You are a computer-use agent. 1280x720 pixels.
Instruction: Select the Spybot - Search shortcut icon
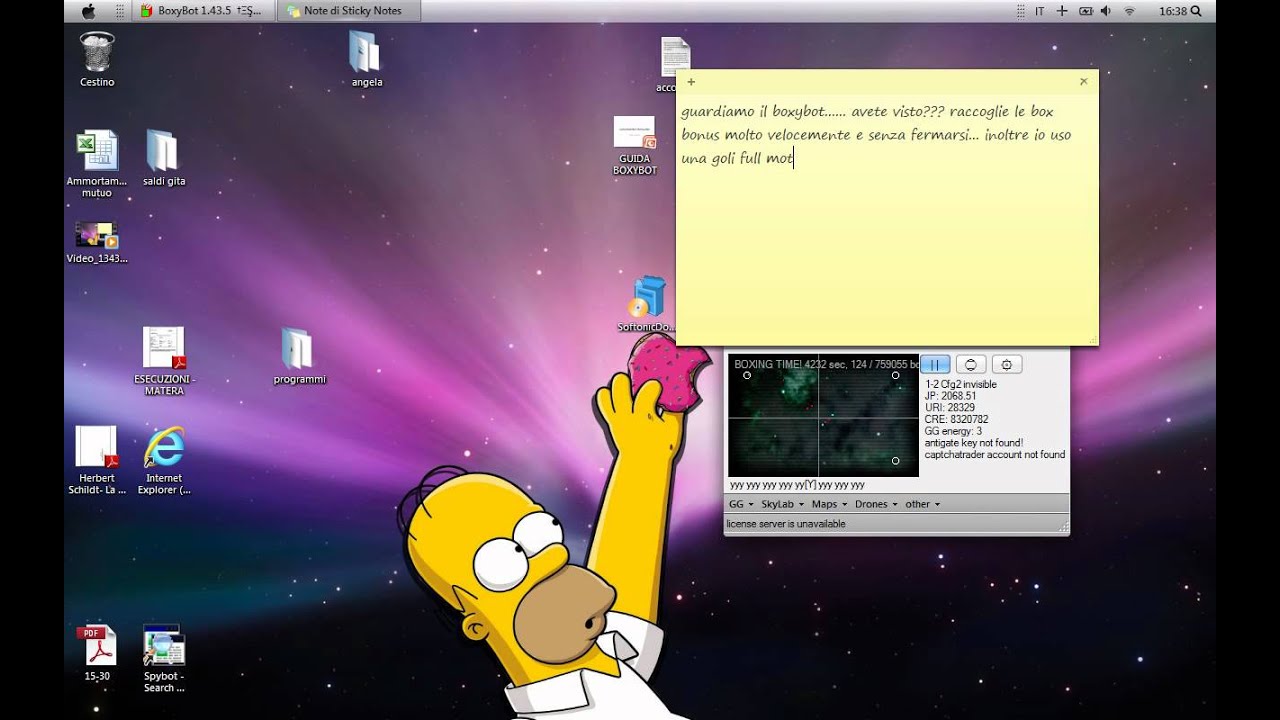click(x=164, y=658)
